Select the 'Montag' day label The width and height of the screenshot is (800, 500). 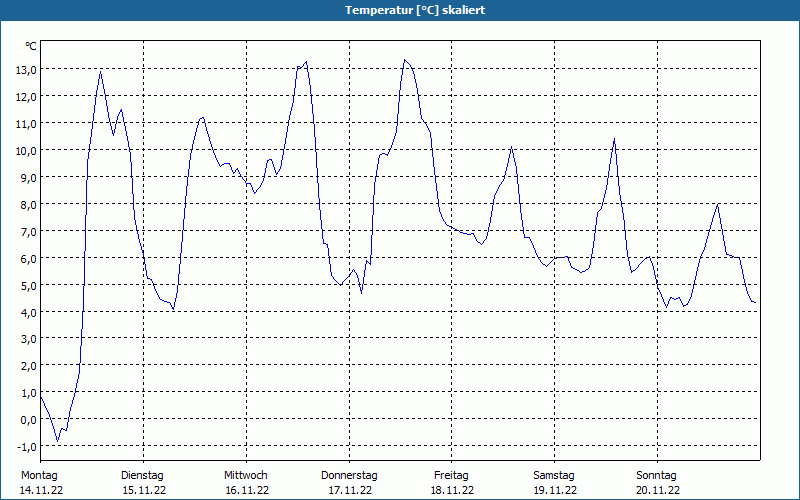tap(39, 476)
